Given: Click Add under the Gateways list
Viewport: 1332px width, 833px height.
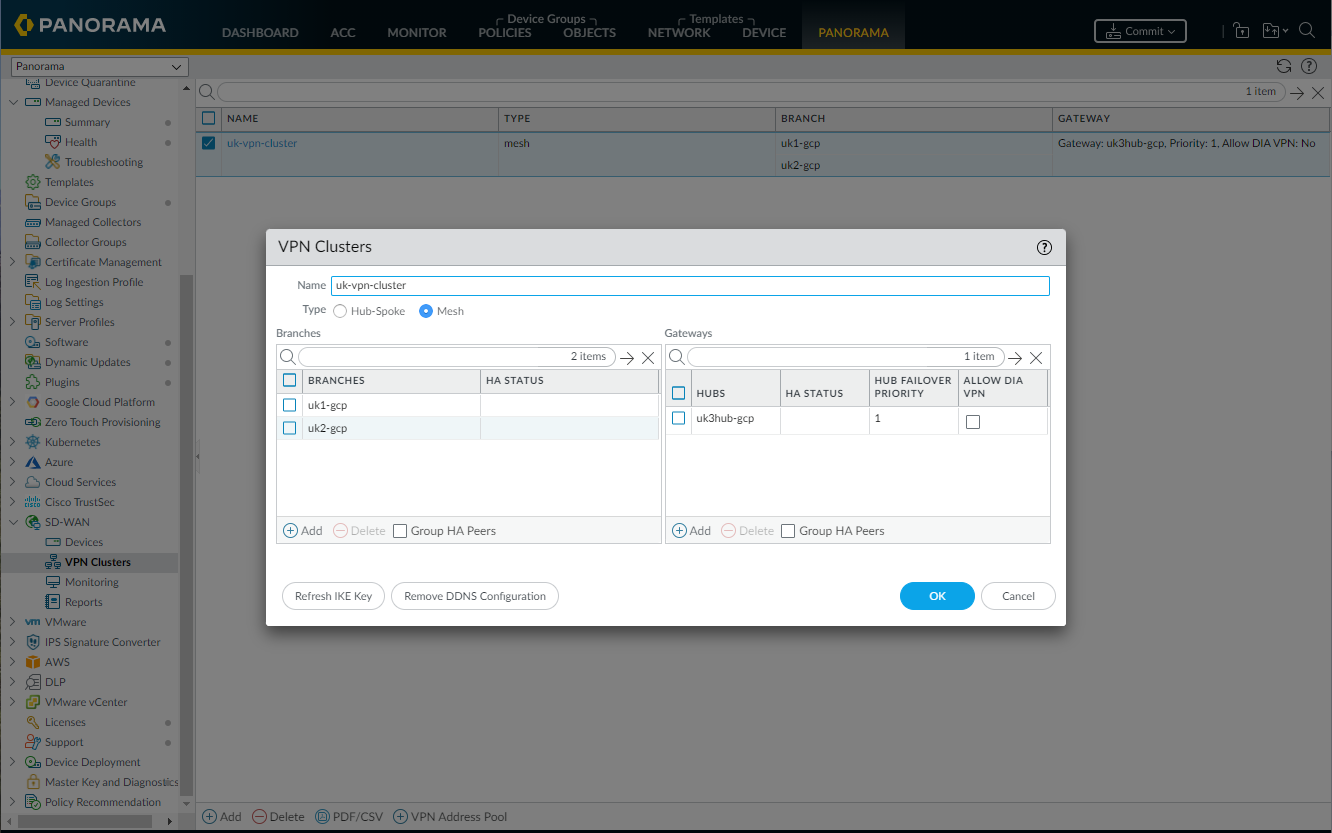Looking at the screenshot, I should click(691, 531).
